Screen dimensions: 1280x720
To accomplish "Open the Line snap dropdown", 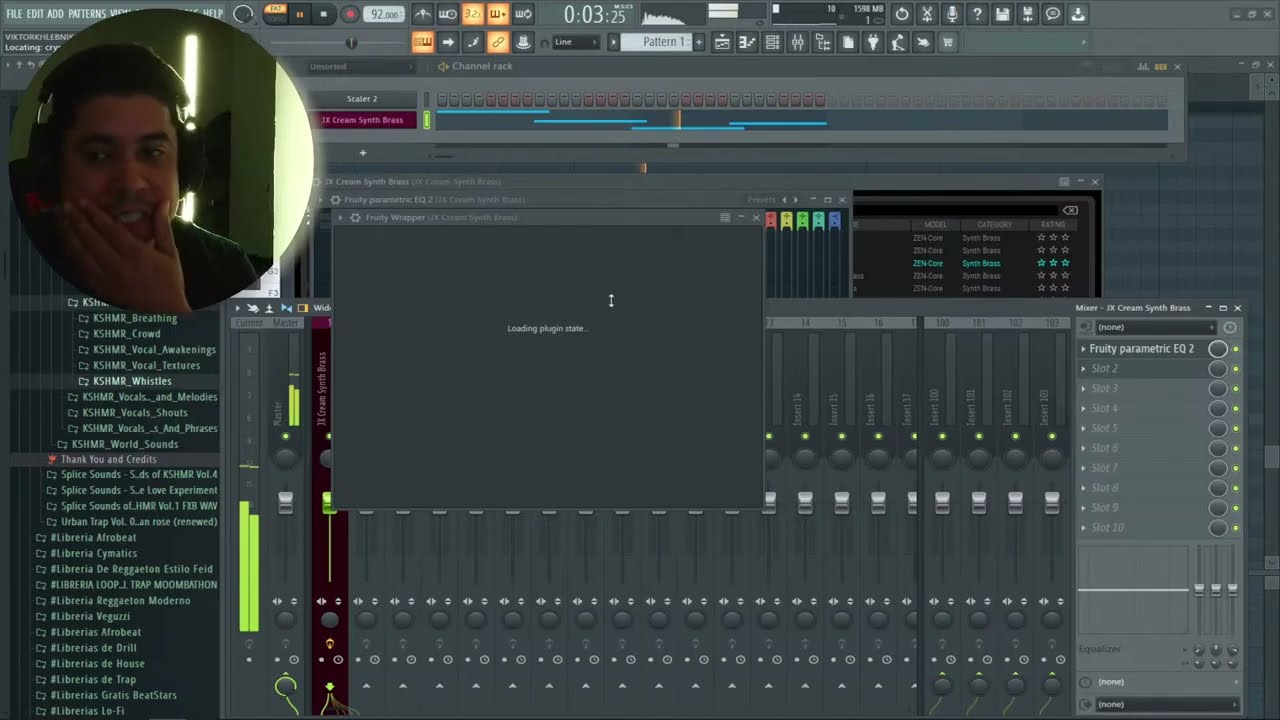I will pyautogui.click(x=576, y=42).
